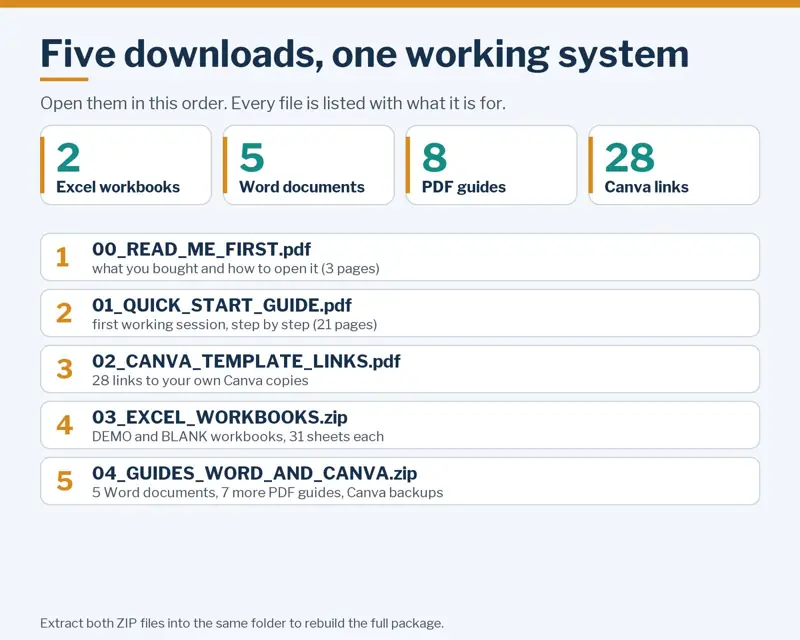800x640 pixels.
Task: Click '28 links to your own Canva copies' text
Action: pyautogui.click(x=200, y=381)
